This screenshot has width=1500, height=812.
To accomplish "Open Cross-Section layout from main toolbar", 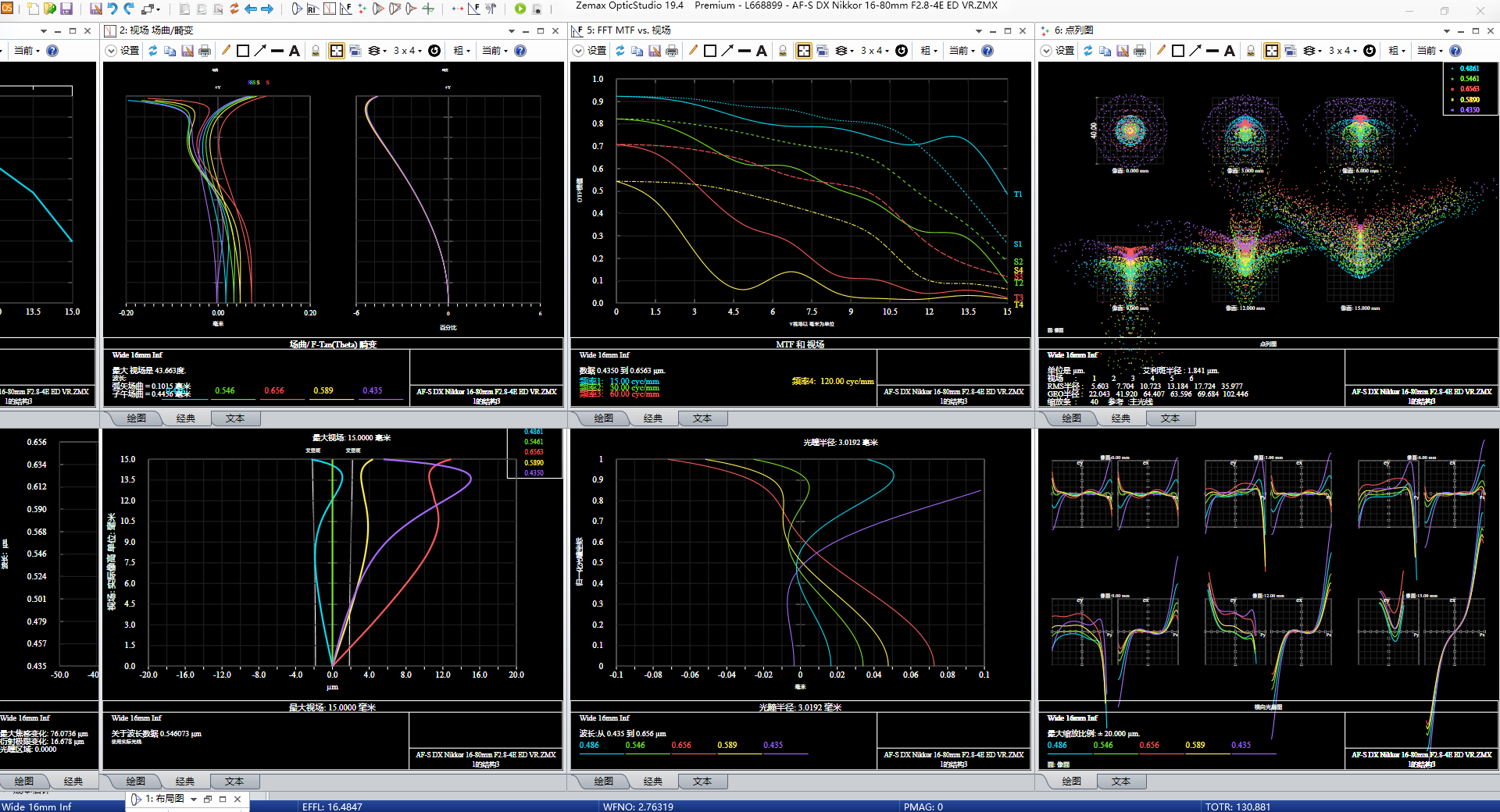I will (x=297, y=9).
